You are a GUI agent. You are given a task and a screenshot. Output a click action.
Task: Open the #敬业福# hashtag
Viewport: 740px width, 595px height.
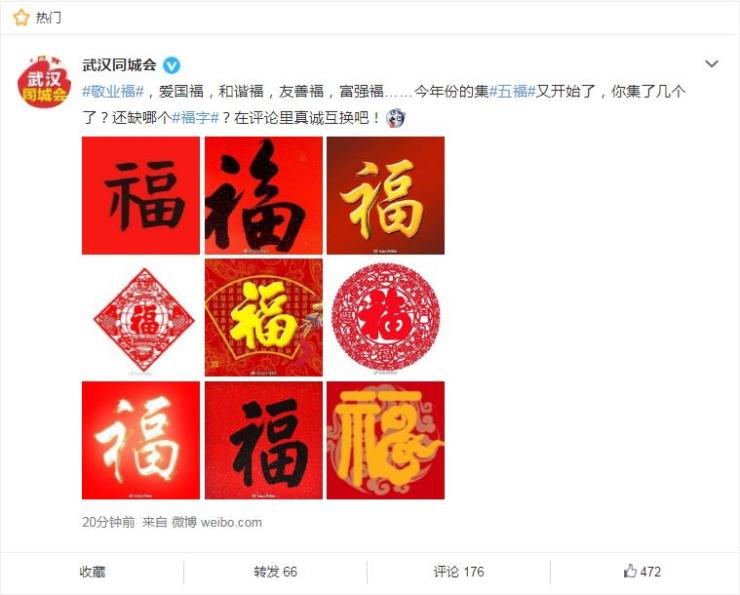[113, 91]
